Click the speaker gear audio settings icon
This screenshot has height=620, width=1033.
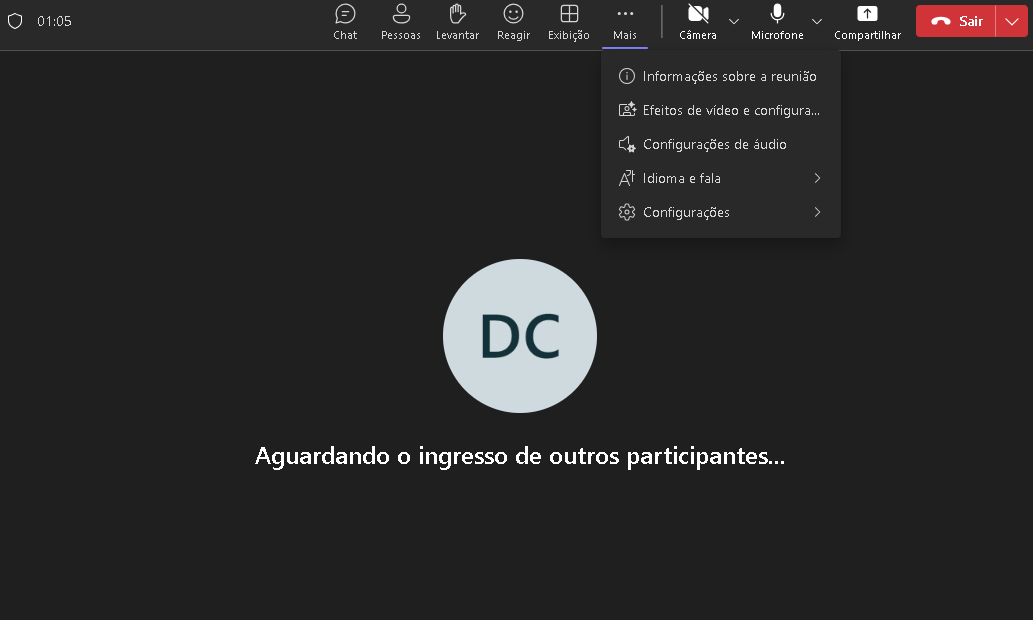pyautogui.click(x=627, y=144)
